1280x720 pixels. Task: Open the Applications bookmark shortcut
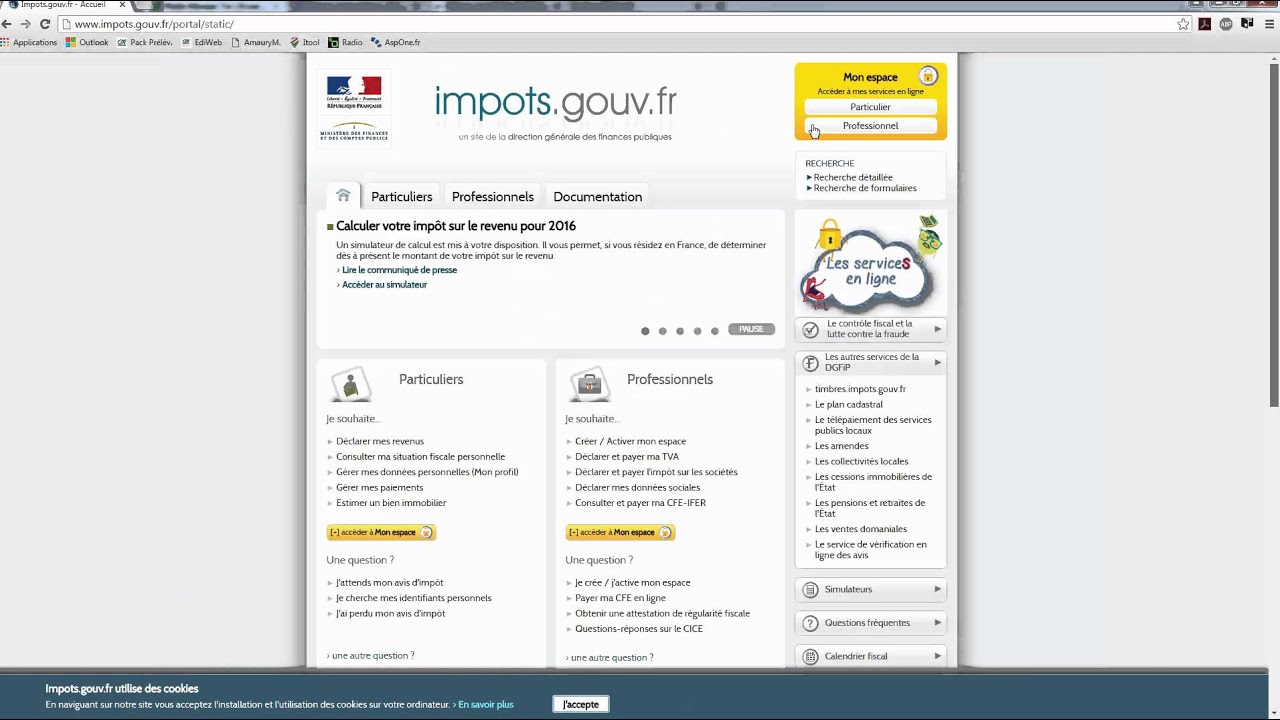click(x=29, y=42)
